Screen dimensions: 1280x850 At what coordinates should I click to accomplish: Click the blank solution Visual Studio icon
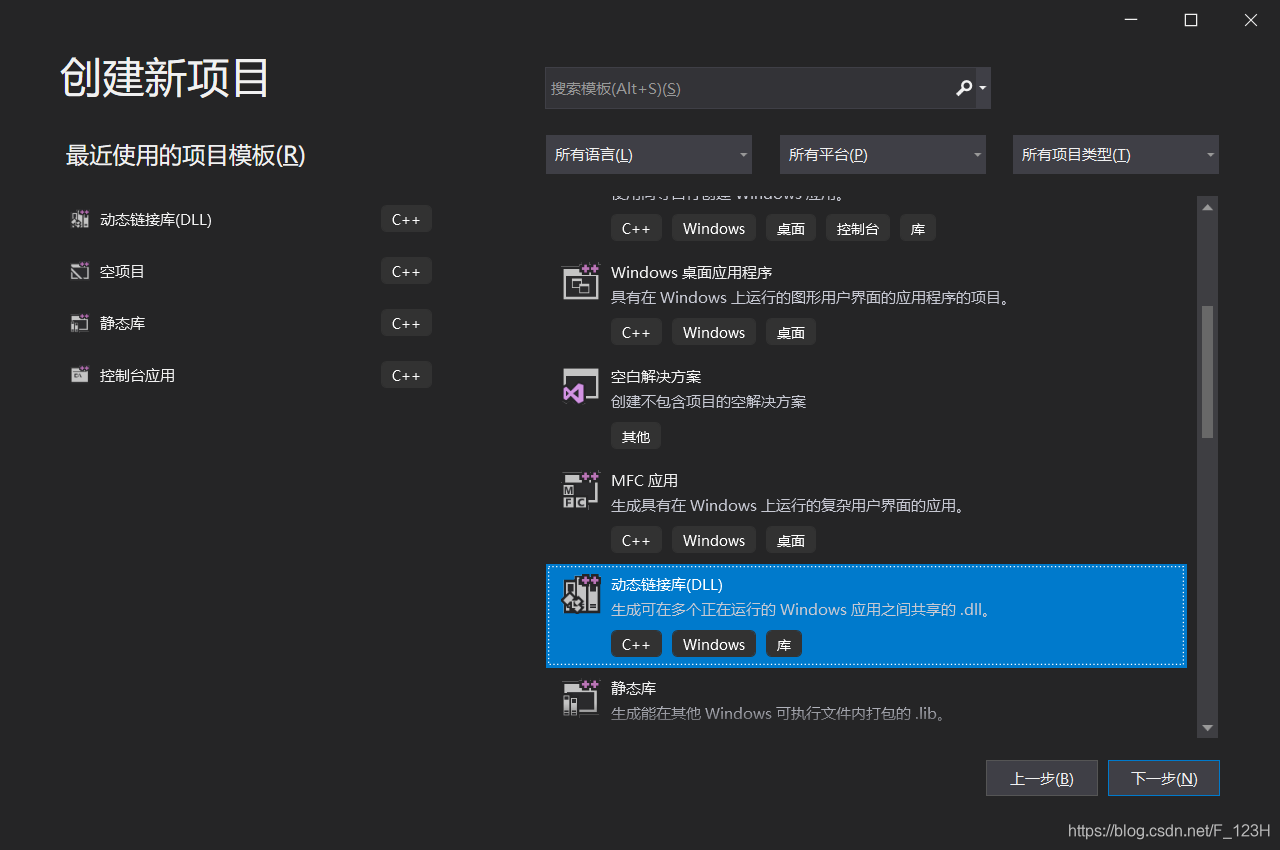581,386
